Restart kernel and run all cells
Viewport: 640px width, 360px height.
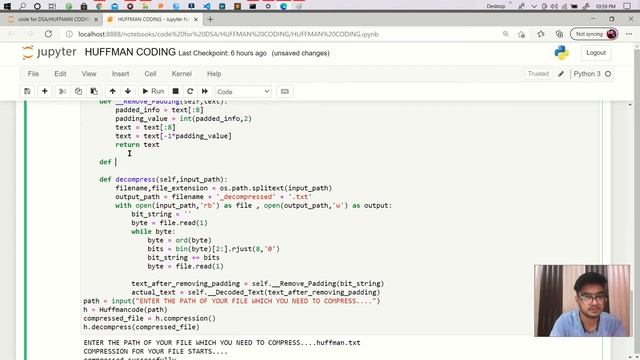pos(205,91)
